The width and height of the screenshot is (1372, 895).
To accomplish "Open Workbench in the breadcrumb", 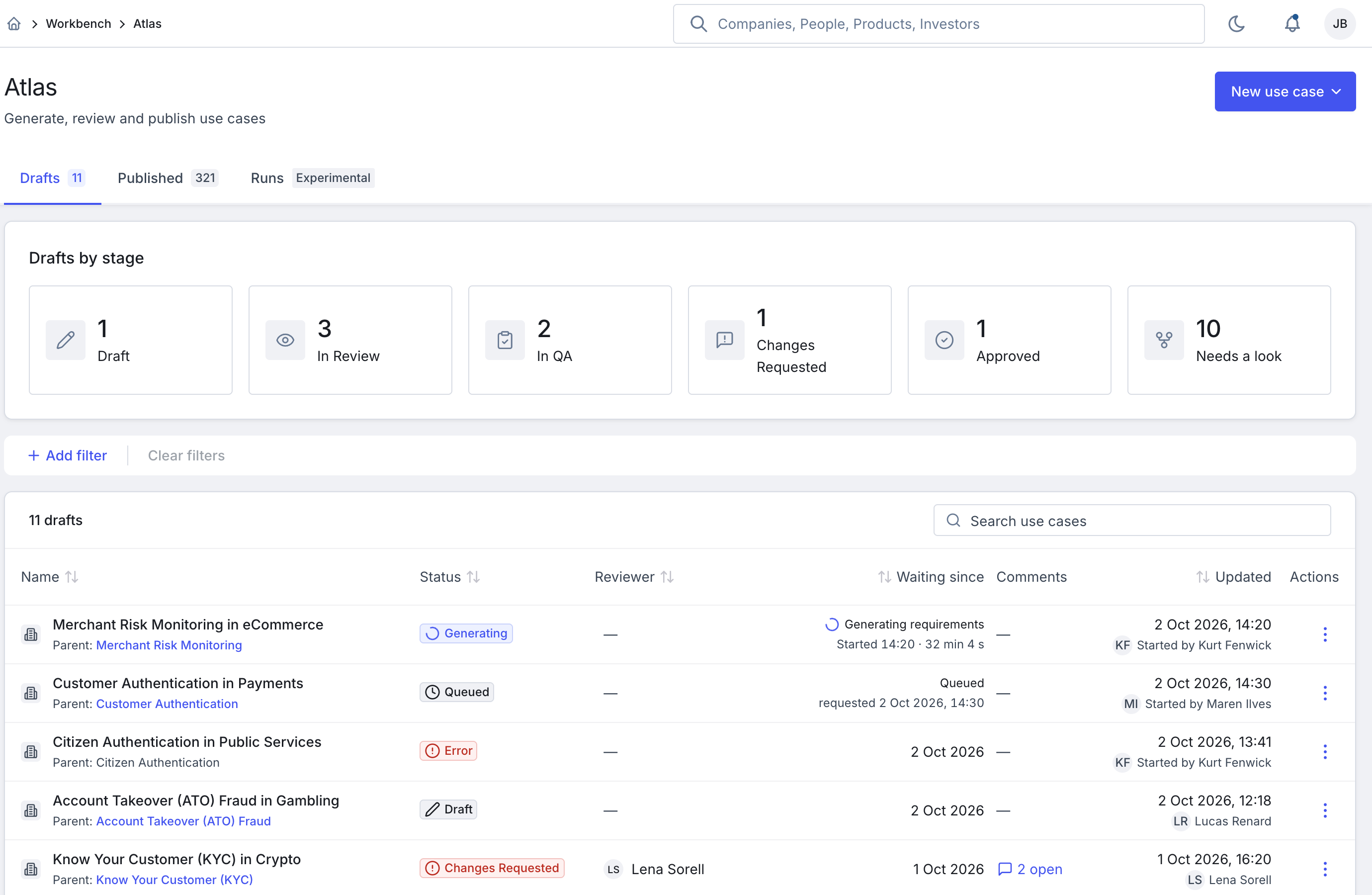I will point(79,24).
